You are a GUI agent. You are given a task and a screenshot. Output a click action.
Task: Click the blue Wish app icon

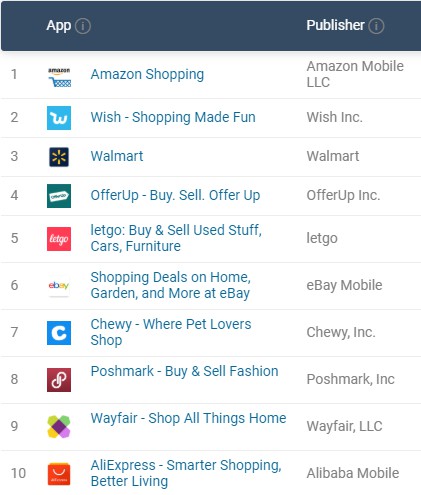59,118
